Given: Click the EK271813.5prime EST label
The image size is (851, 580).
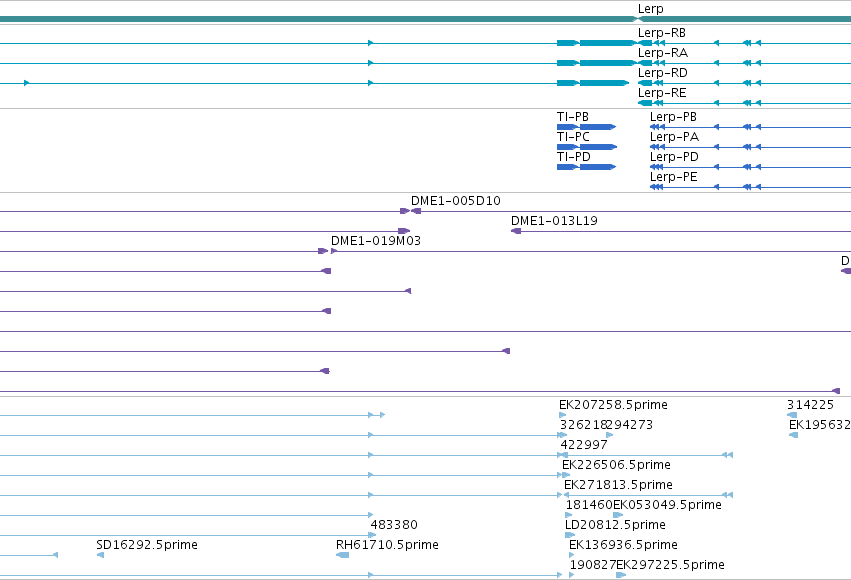Looking at the screenshot, I should click(x=618, y=485).
